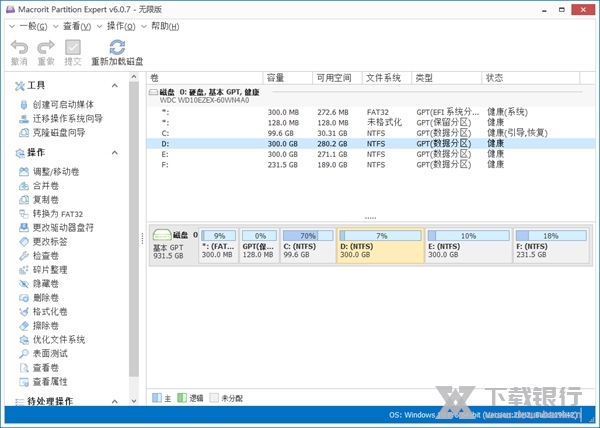Collapse Pending Operations (待处理操作) chevron
This screenshot has height=428, width=600.
point(114,402)
